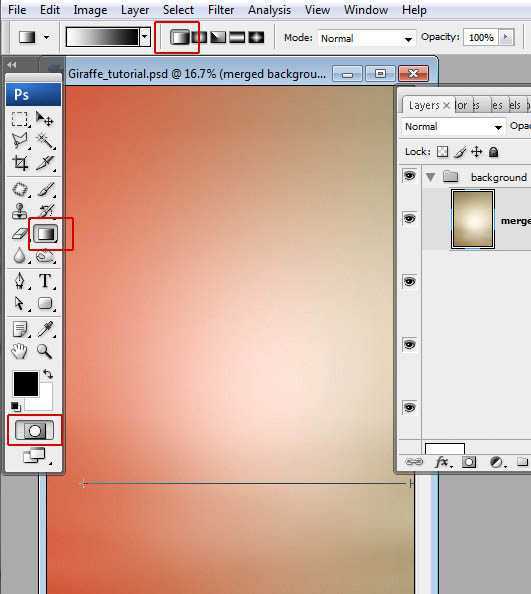Select the Healing Brush tool
The width and height of the screenshot is (531, 594).
(x=20, y=189)
